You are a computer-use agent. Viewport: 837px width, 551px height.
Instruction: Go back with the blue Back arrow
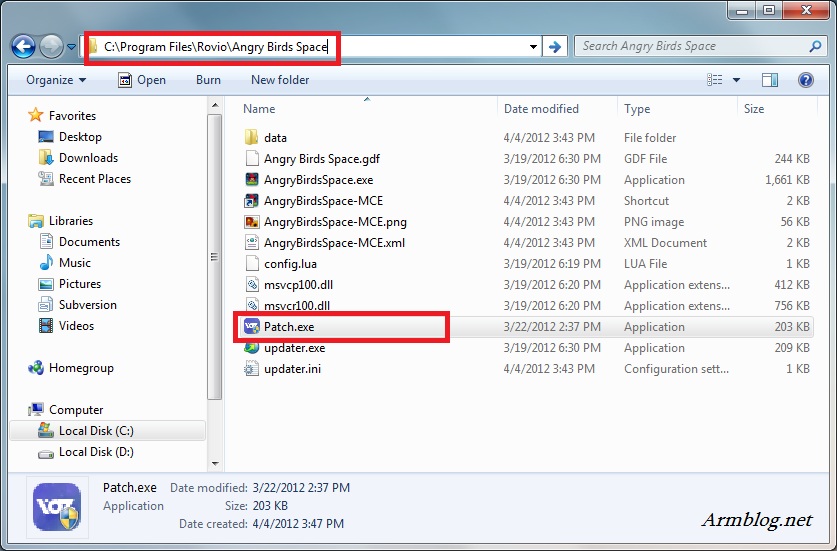click(x=23, y=47)
